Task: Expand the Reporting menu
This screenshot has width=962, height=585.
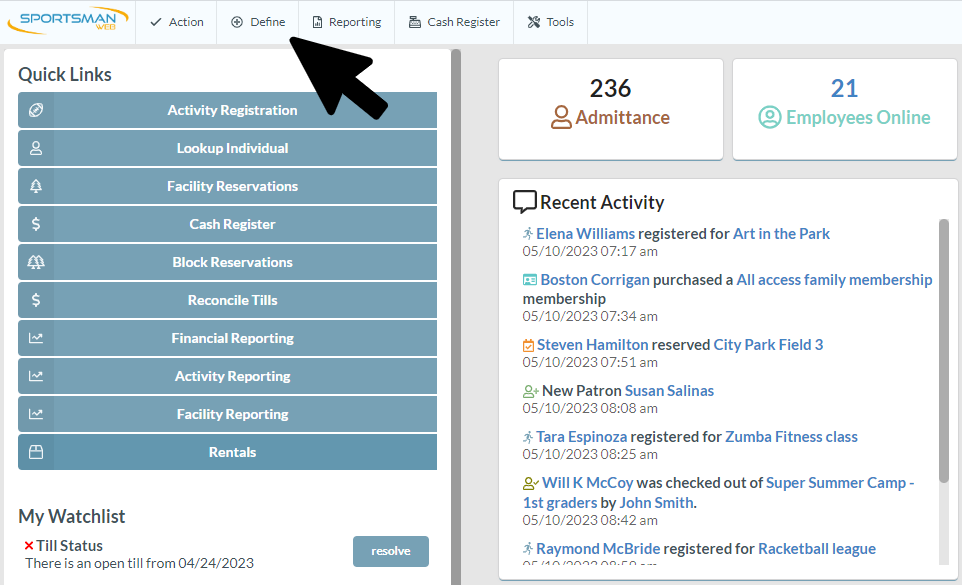Action: (x=346, y=22)
